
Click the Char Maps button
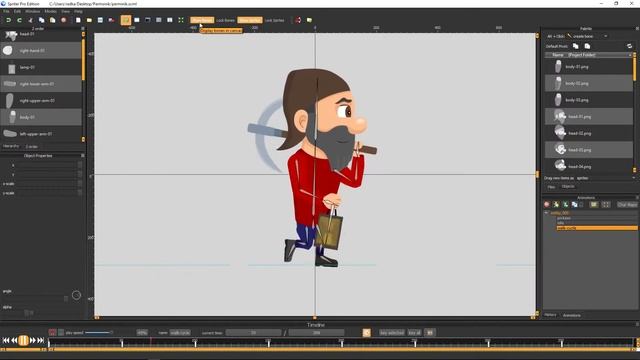(627, 204)
